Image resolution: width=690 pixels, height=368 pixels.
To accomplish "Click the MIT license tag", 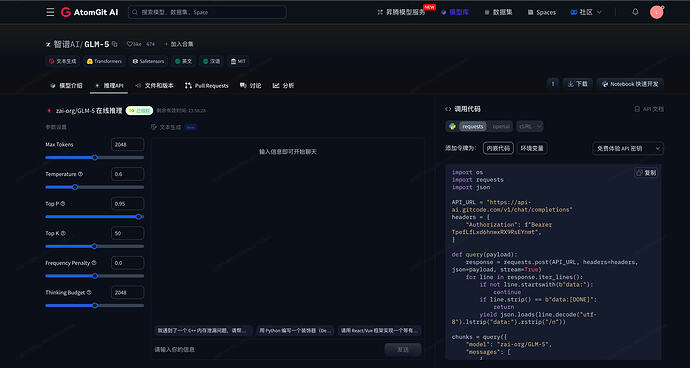I will click(238, 61).
